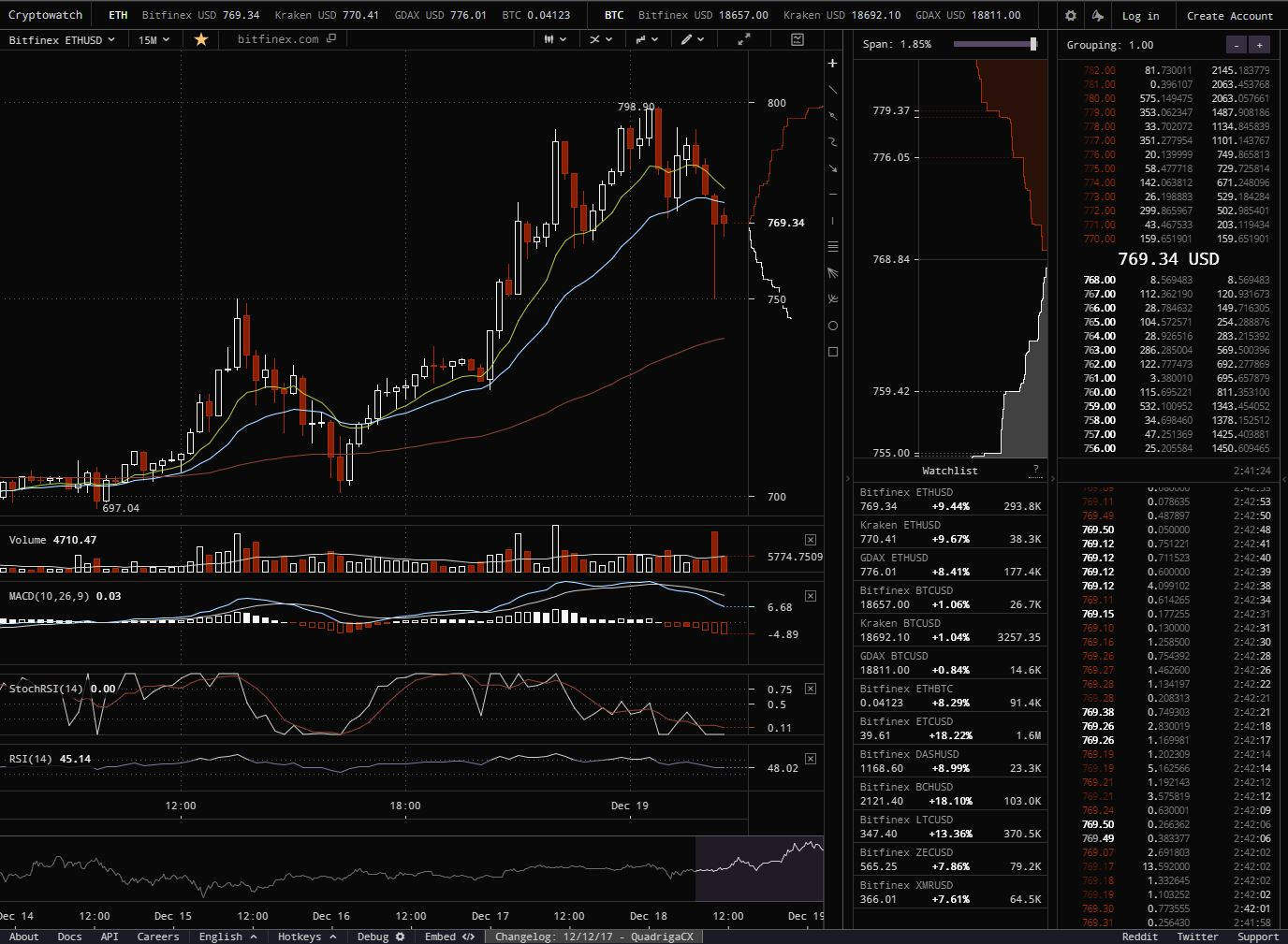Open Twitter link in footer
The width and height of the screenshot is (1288, 944).
tap(1197, 937)
